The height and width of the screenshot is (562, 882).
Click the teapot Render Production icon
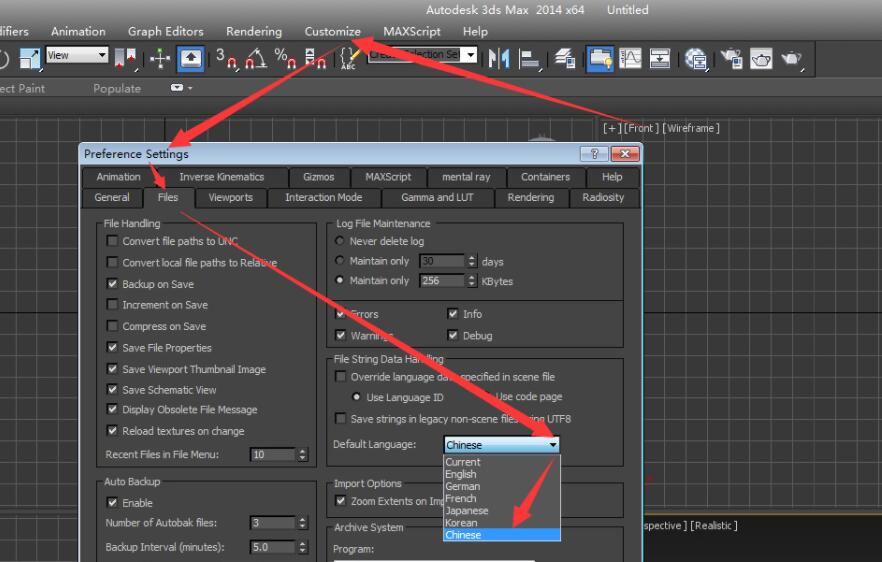pyautogui.click(x=792, y=59)
